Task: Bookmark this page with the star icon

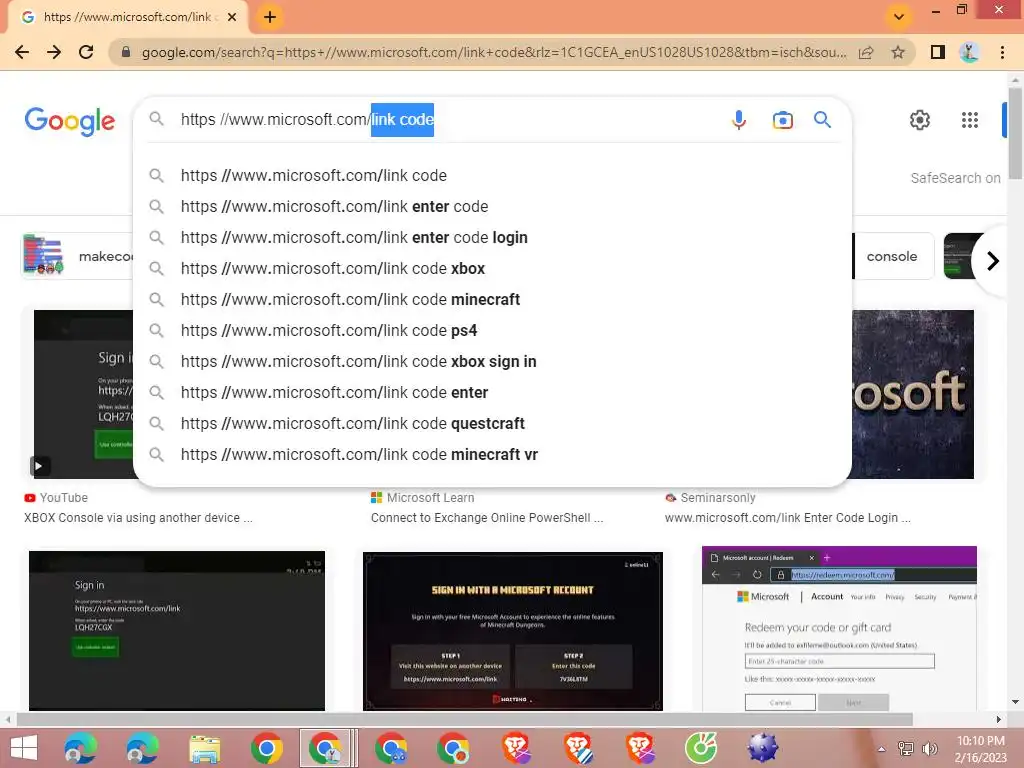Action: 899,52
